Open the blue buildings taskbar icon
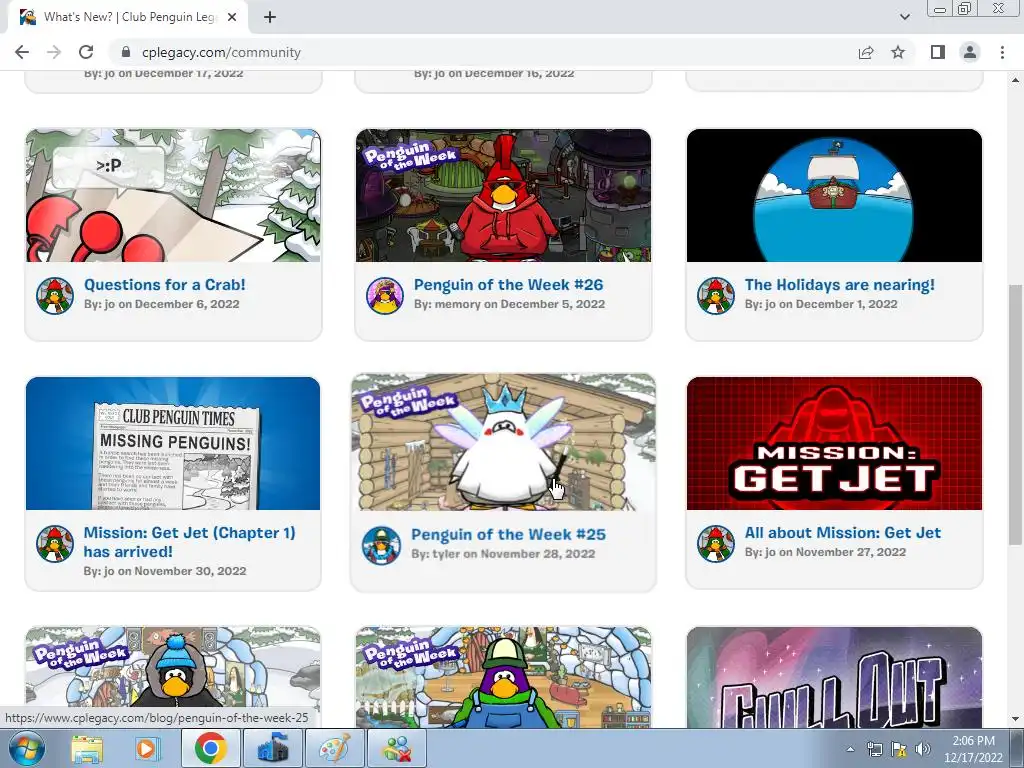The image size is (1024, 768). pyautogui.click(x=272, y=748)
